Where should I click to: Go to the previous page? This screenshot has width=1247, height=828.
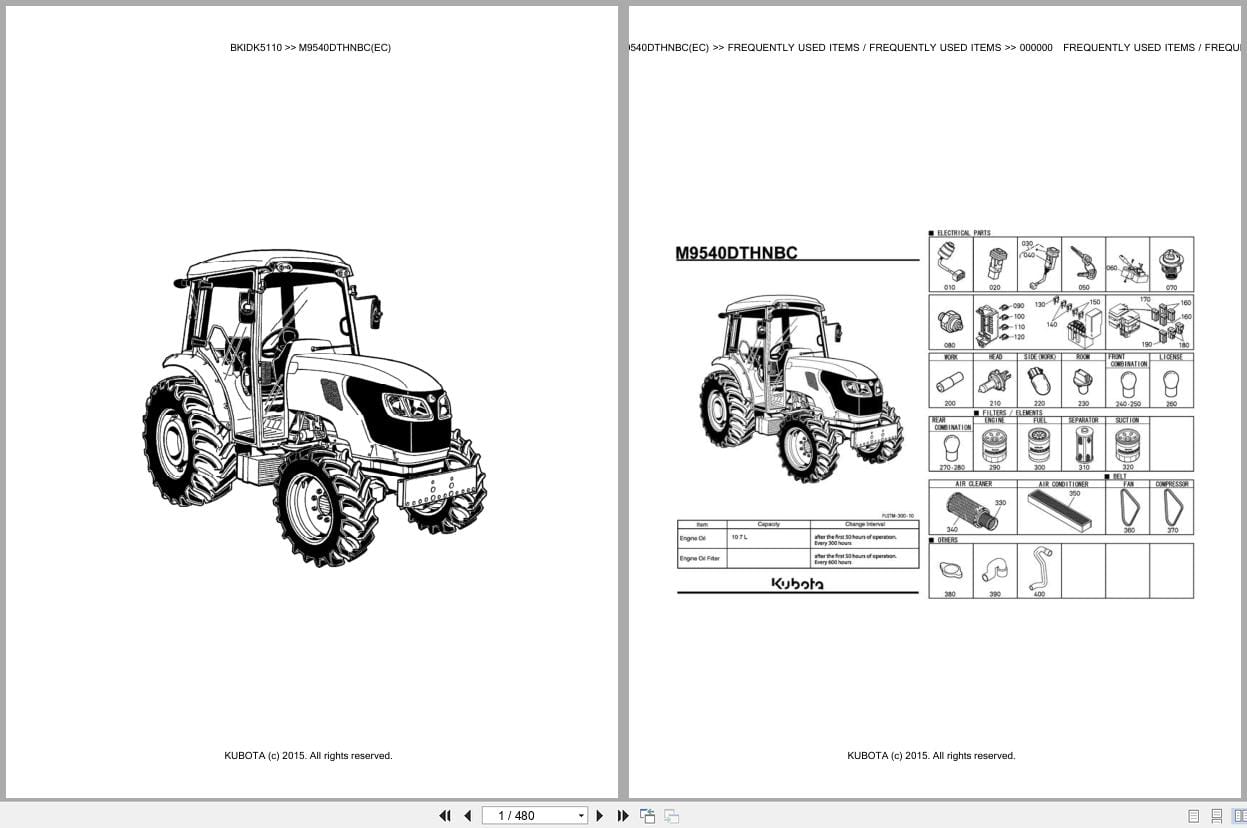(467, 815)
